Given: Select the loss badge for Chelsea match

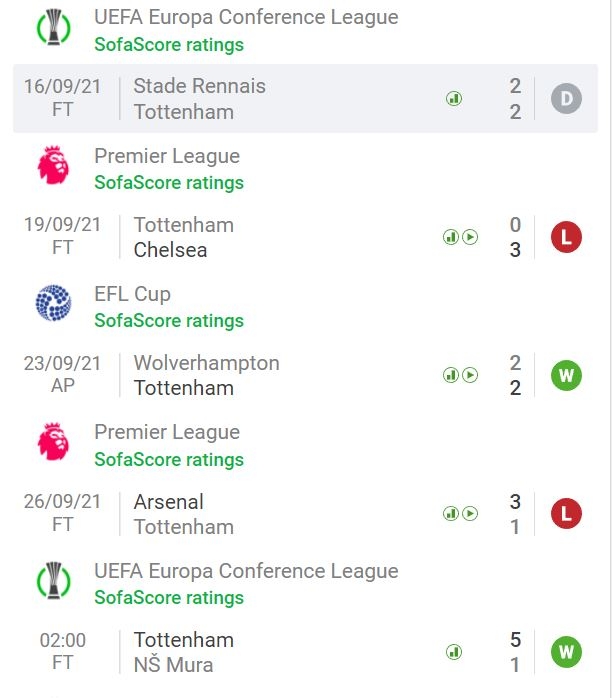Looking at the screenshot, I should click(x=566, y=237).
